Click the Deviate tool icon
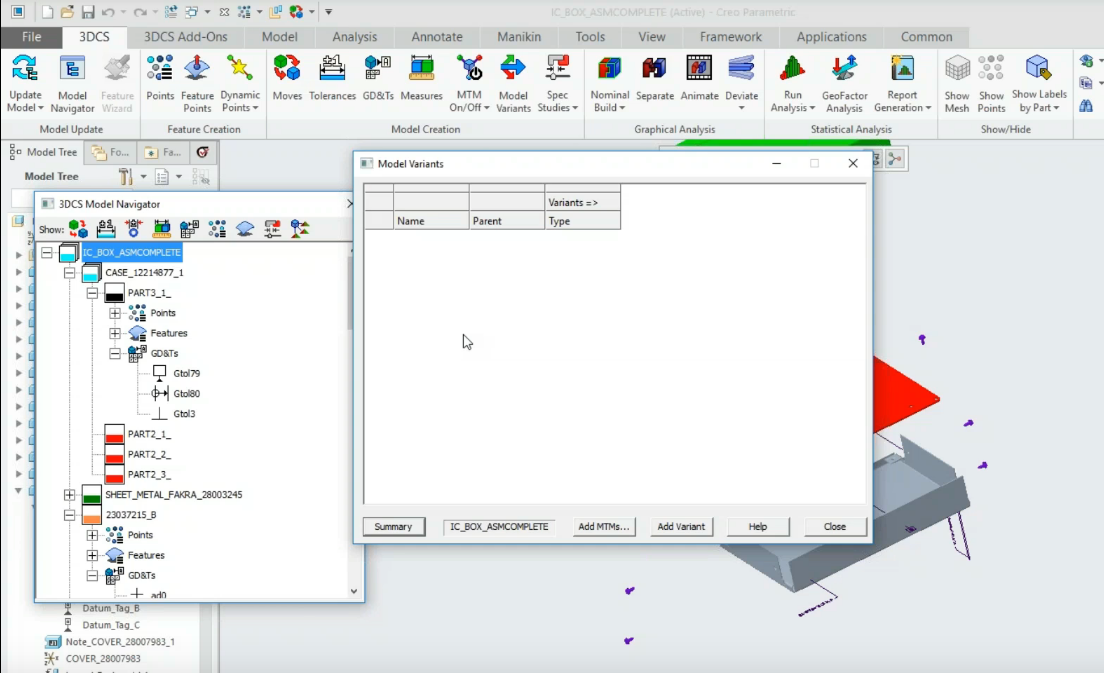This screenshot has width=1104, height=673. tap(741, 70)
